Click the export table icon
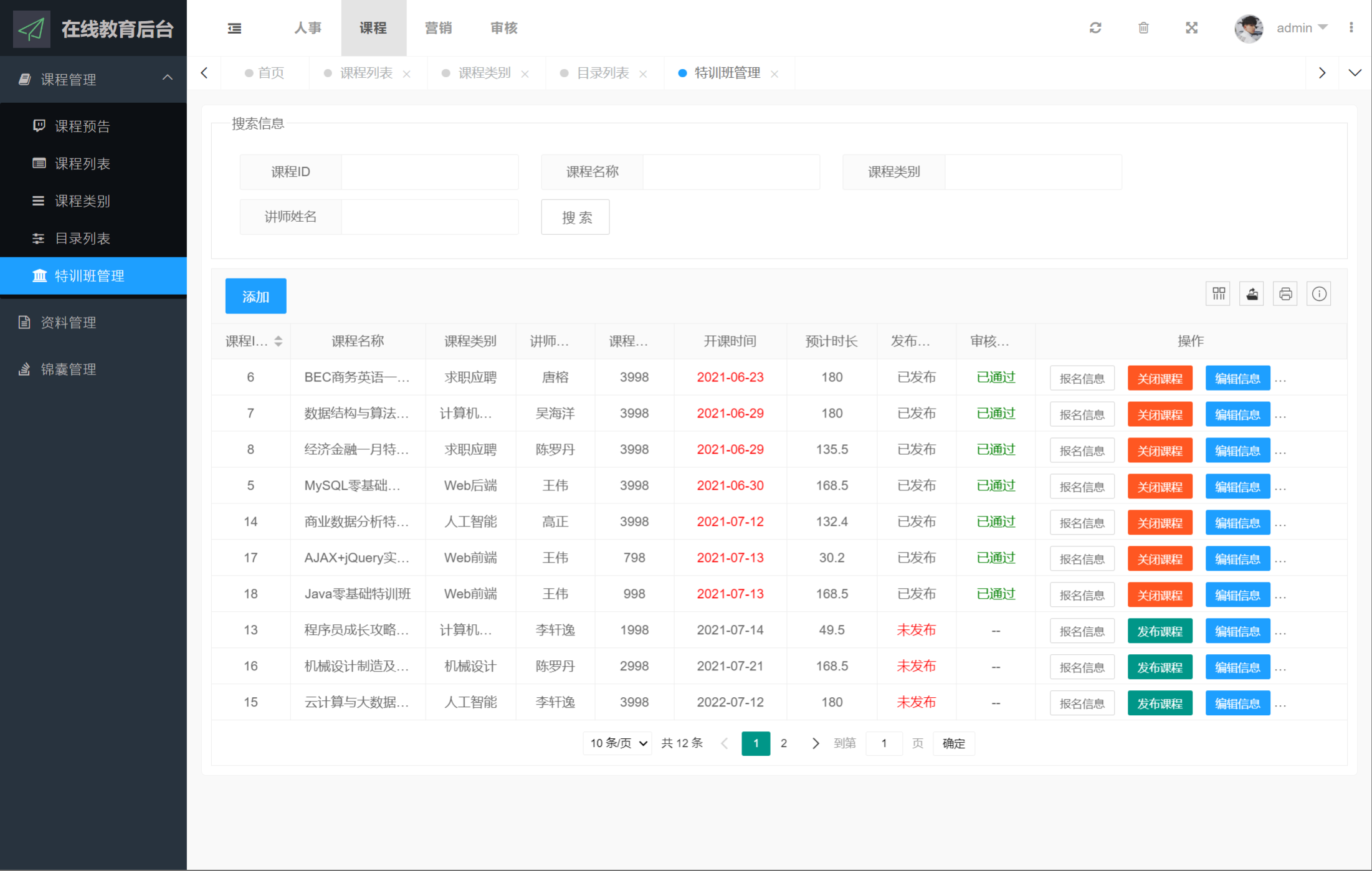 coord(1252,294)
